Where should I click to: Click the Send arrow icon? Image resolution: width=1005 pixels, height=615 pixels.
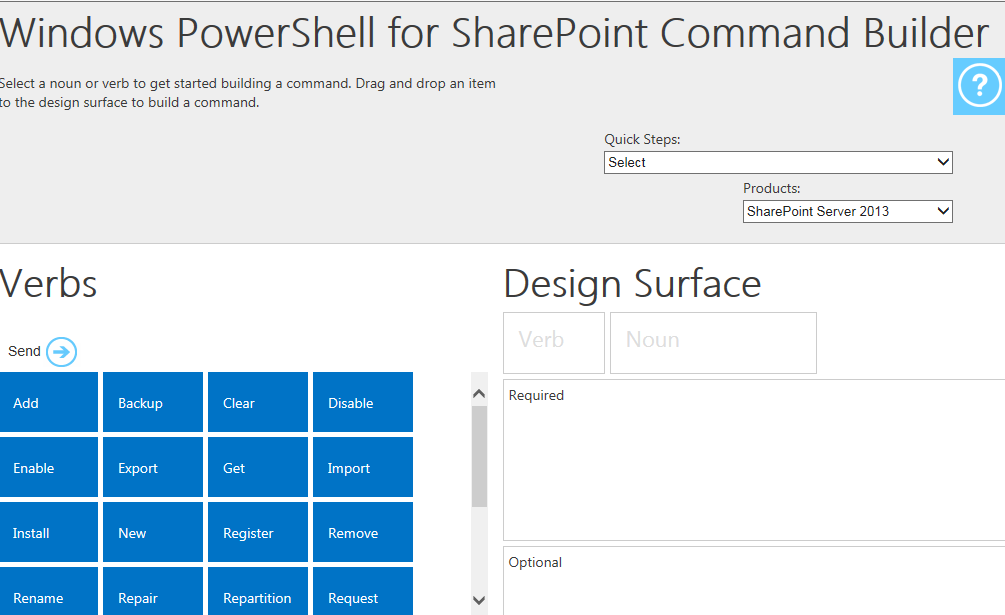point(62,352)
